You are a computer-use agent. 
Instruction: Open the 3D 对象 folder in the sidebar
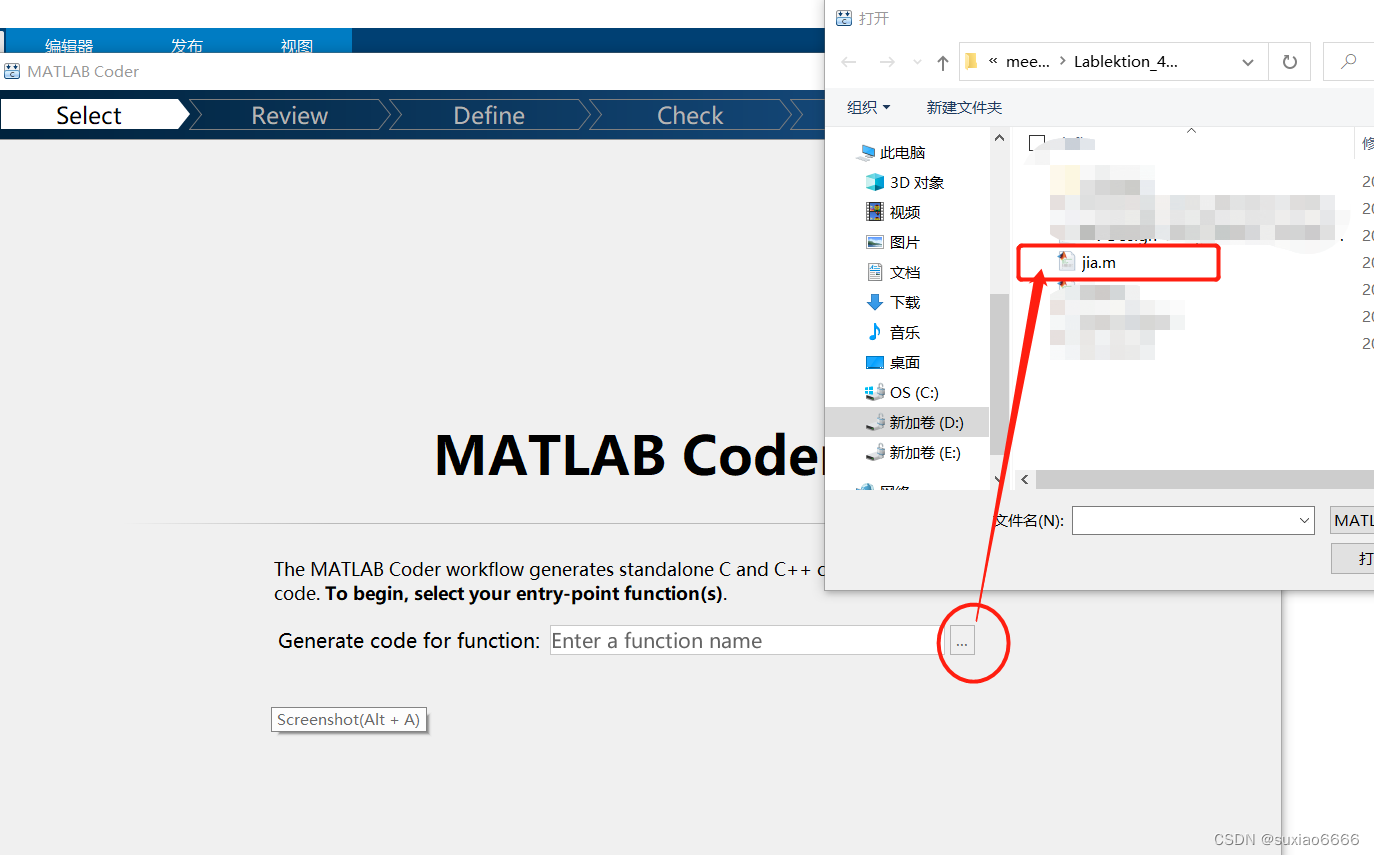[905, 182]
